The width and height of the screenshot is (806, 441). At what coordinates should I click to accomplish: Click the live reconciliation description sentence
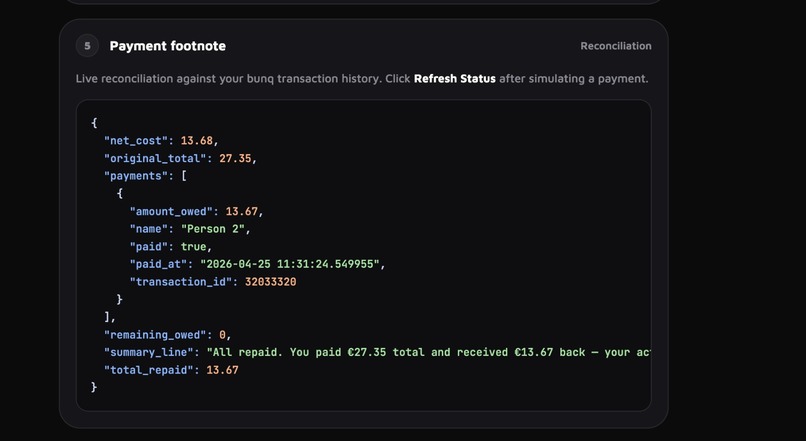pyautogui.click(x=362, y=79)
